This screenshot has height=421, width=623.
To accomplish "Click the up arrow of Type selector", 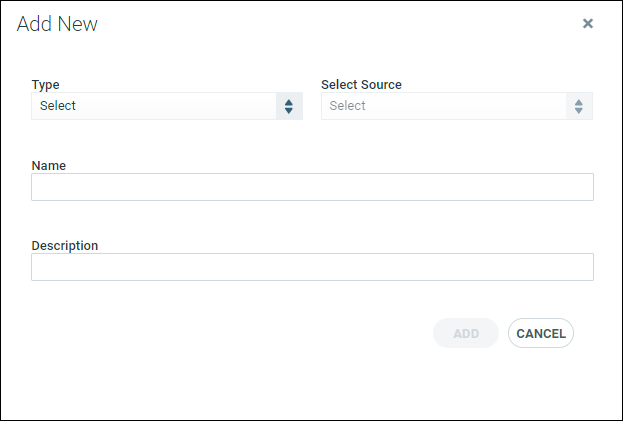I will (289, 102).
